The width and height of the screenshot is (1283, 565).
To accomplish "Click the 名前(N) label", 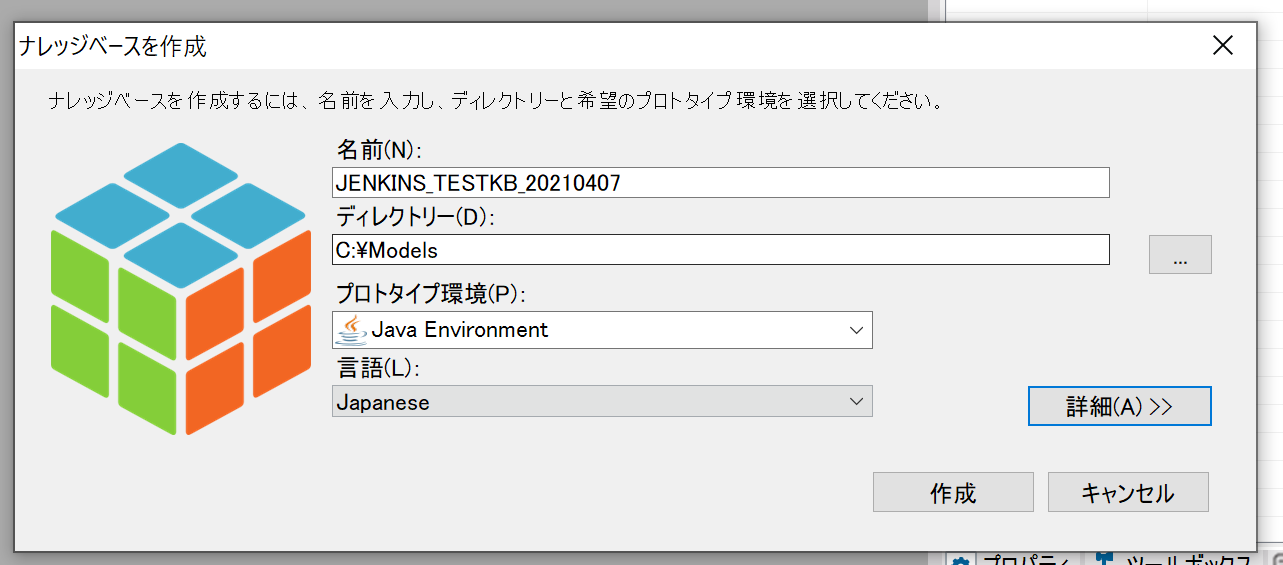I will 379,150.
